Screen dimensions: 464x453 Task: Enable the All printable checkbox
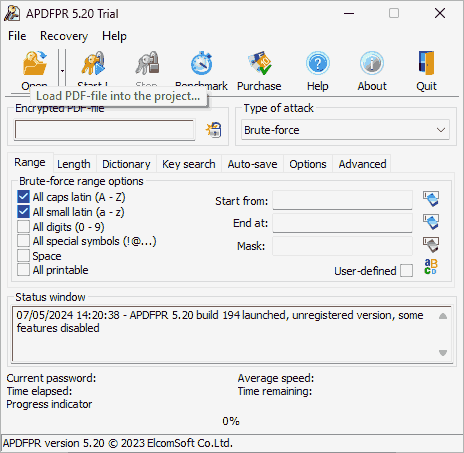23,270
